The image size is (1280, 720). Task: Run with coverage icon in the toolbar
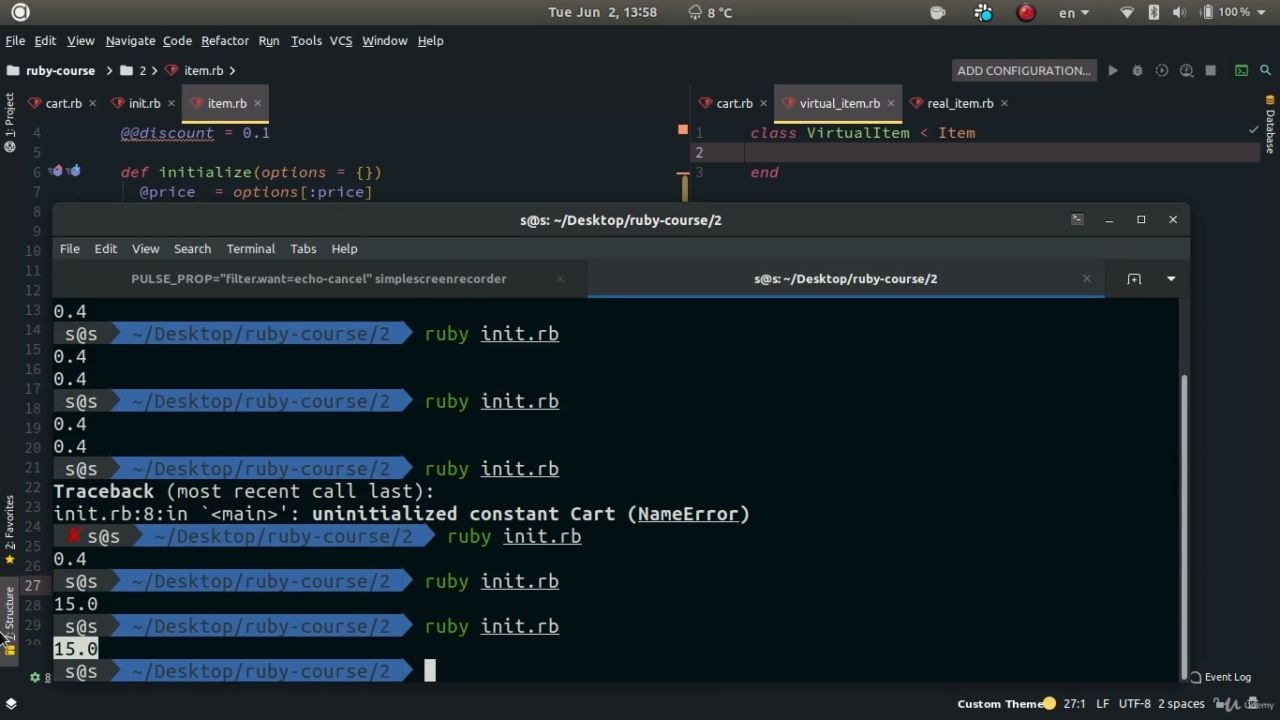coord(1161,71)
